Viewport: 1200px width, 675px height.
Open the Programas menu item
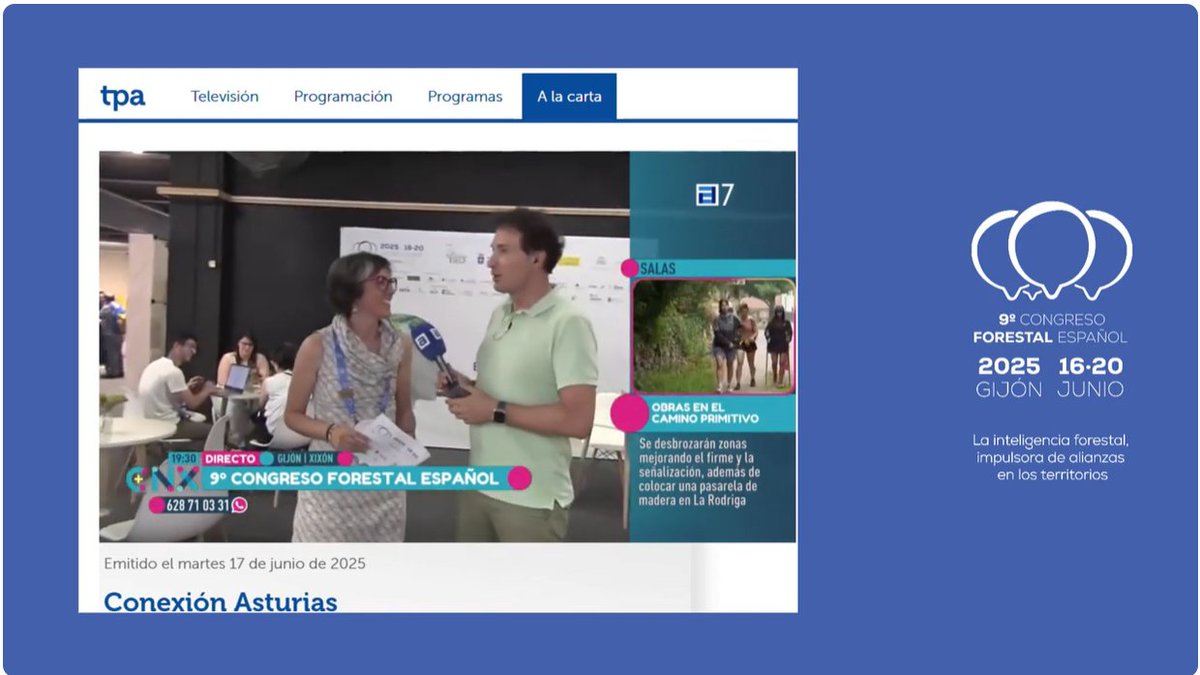(465, 97)
